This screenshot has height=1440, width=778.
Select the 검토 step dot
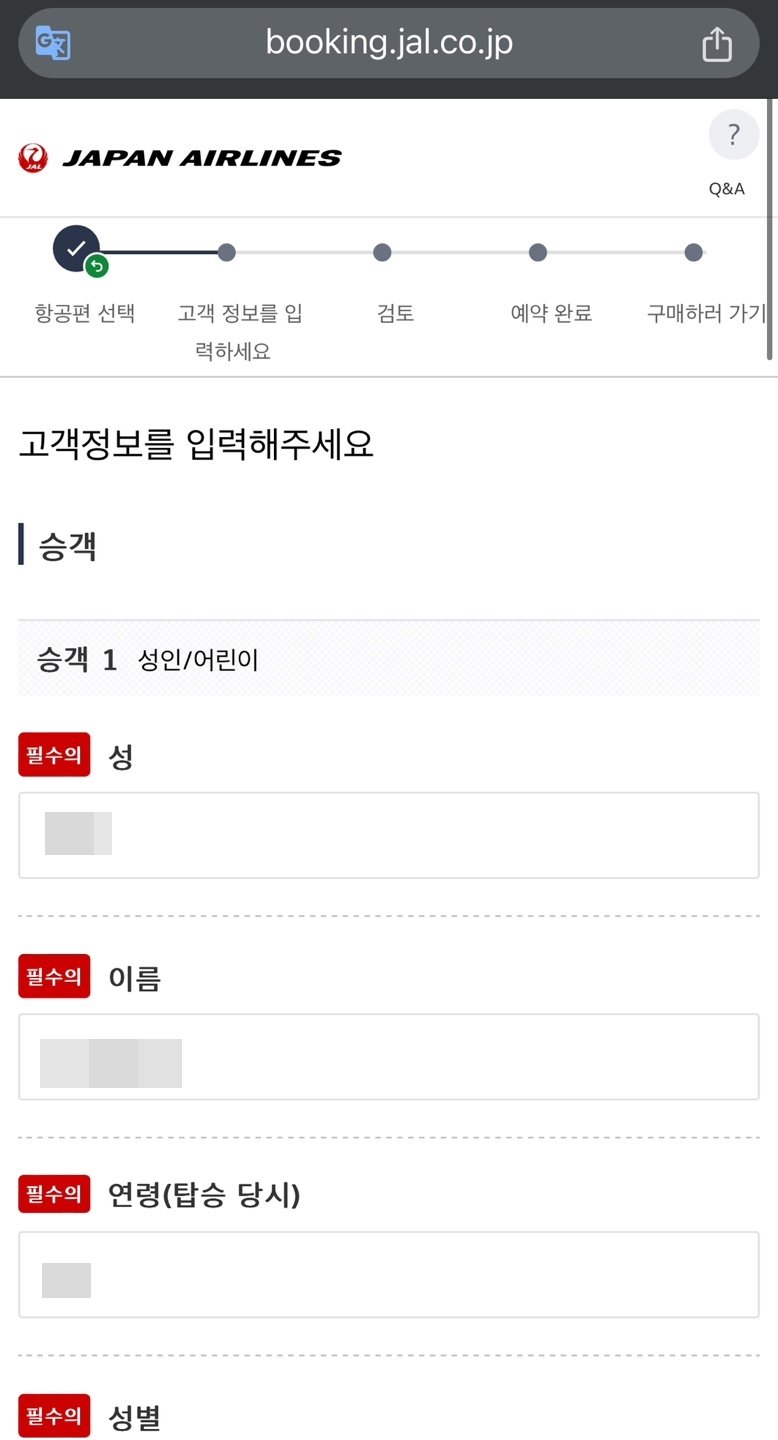(x=382, y=253)
